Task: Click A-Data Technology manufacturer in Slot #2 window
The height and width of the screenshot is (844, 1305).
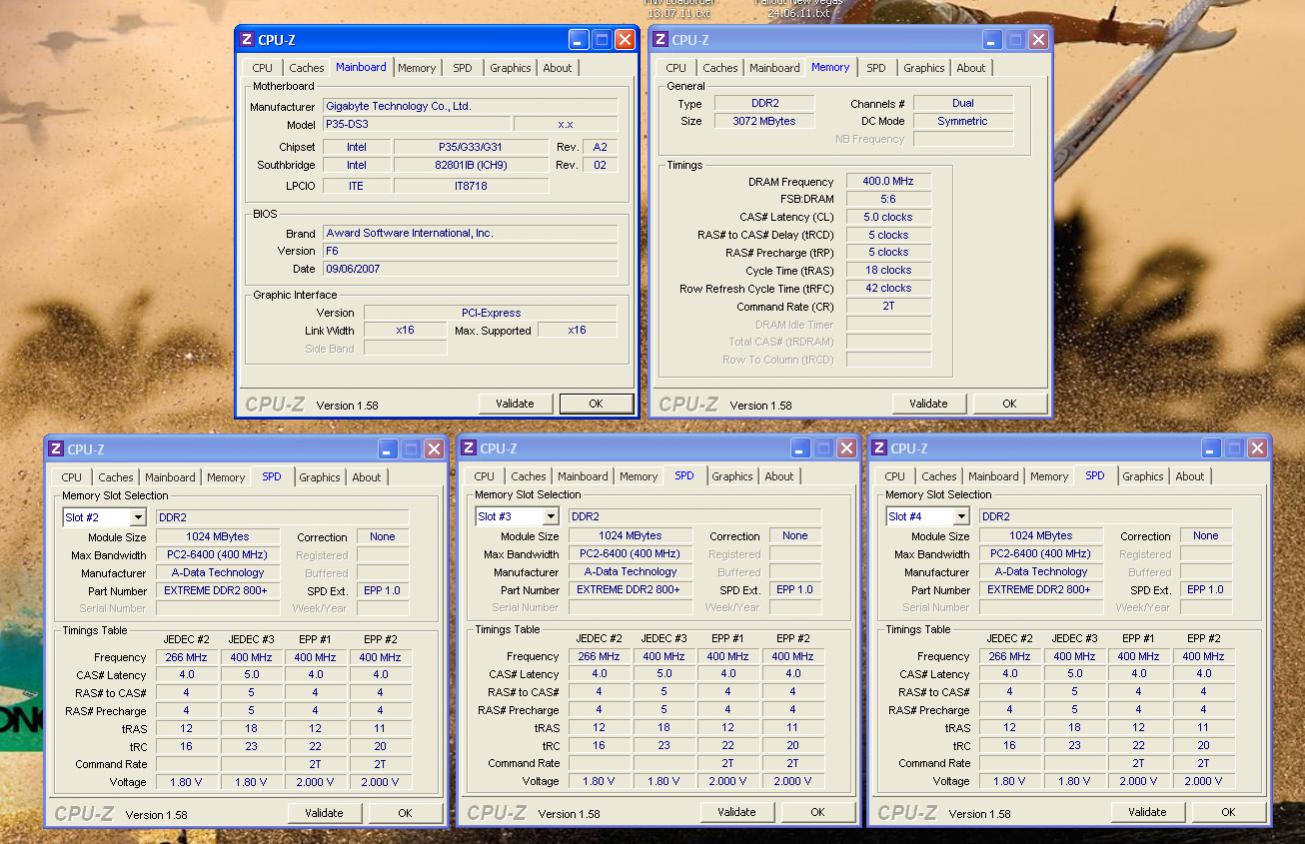Action: [216, 573]
